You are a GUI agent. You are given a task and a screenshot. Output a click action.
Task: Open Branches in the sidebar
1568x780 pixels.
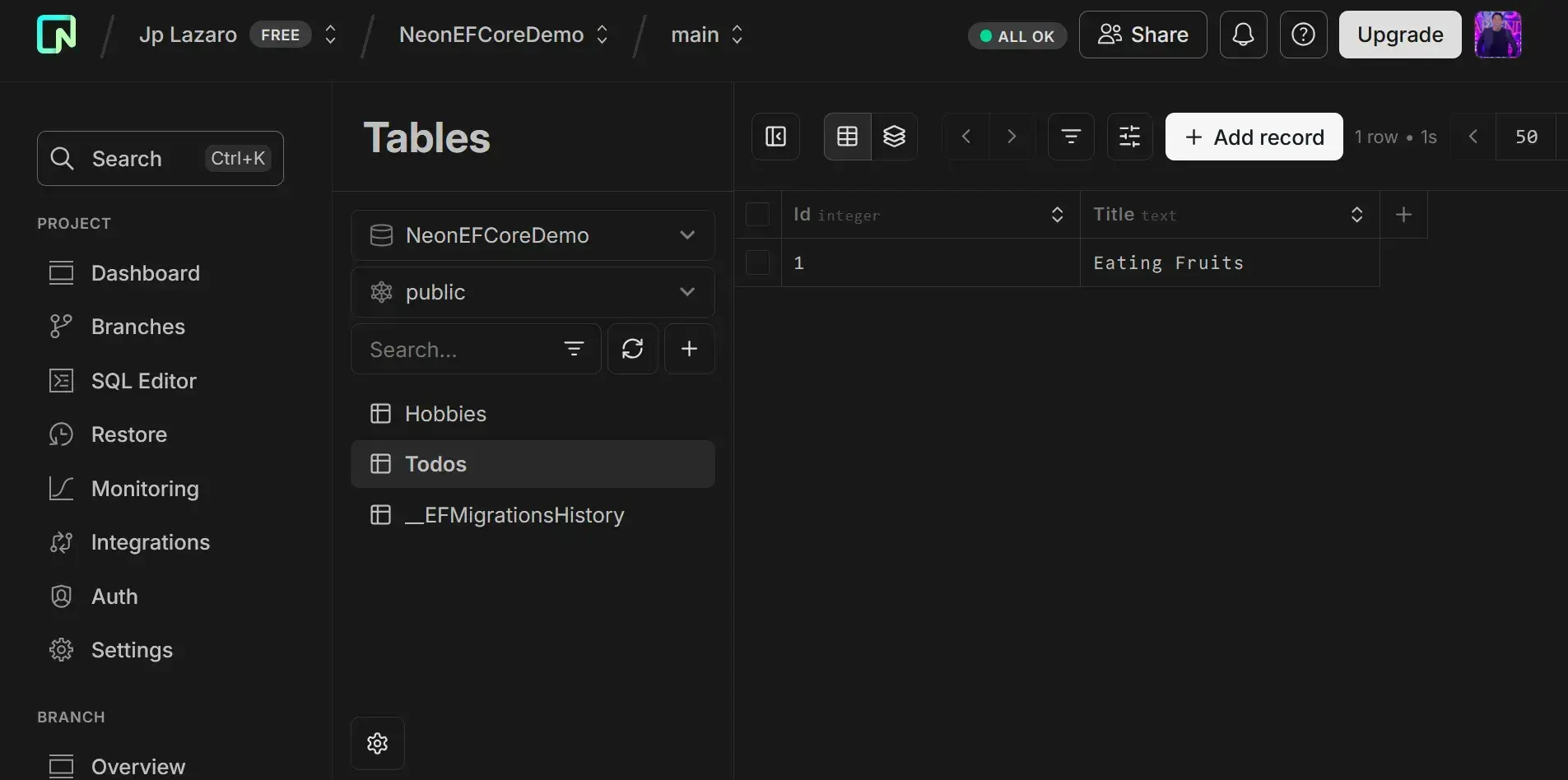click(x=117, y=327)
